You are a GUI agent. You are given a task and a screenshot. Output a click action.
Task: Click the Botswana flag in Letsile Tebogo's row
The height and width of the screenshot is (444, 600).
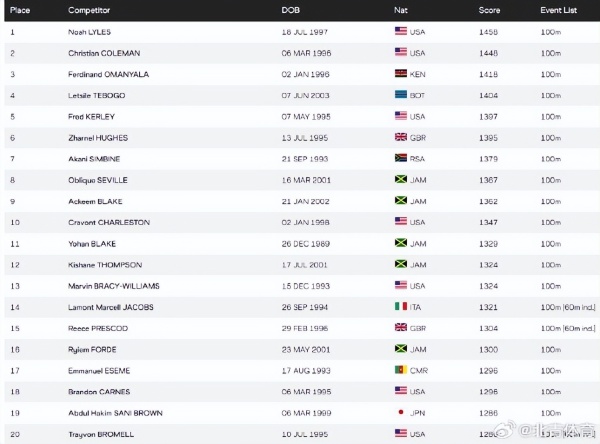pyautogui.click(x=401, y=95)
